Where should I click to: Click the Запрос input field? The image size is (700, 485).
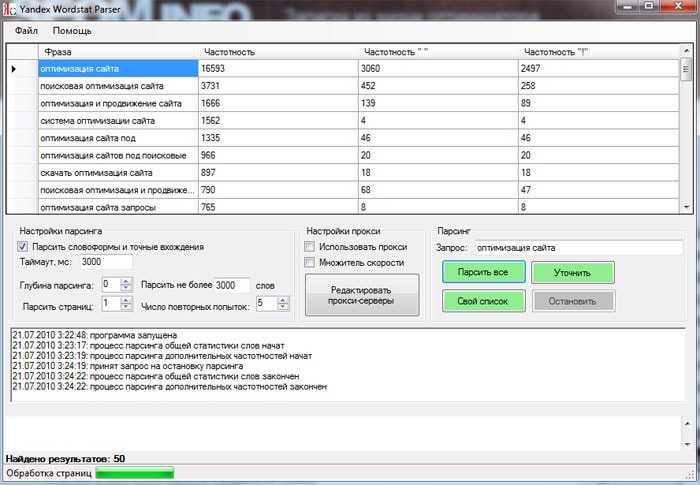[577, 247]
